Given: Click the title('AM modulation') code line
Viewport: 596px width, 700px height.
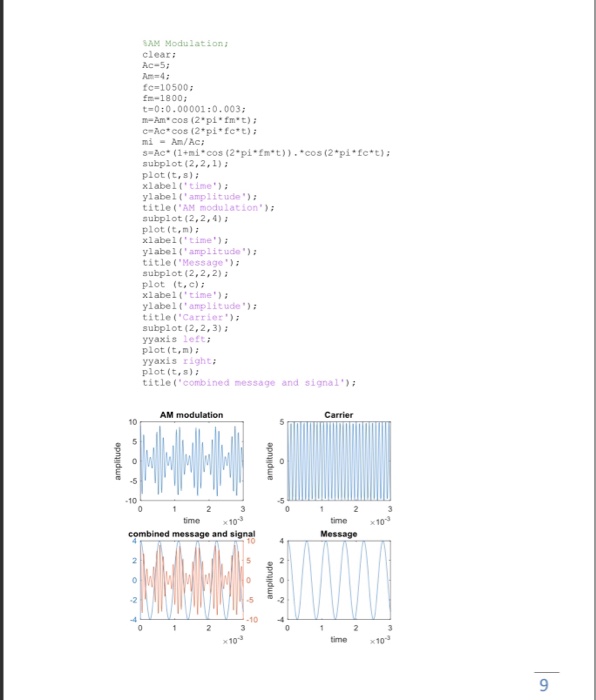Looking at the screenshot, I should point(208,208).
